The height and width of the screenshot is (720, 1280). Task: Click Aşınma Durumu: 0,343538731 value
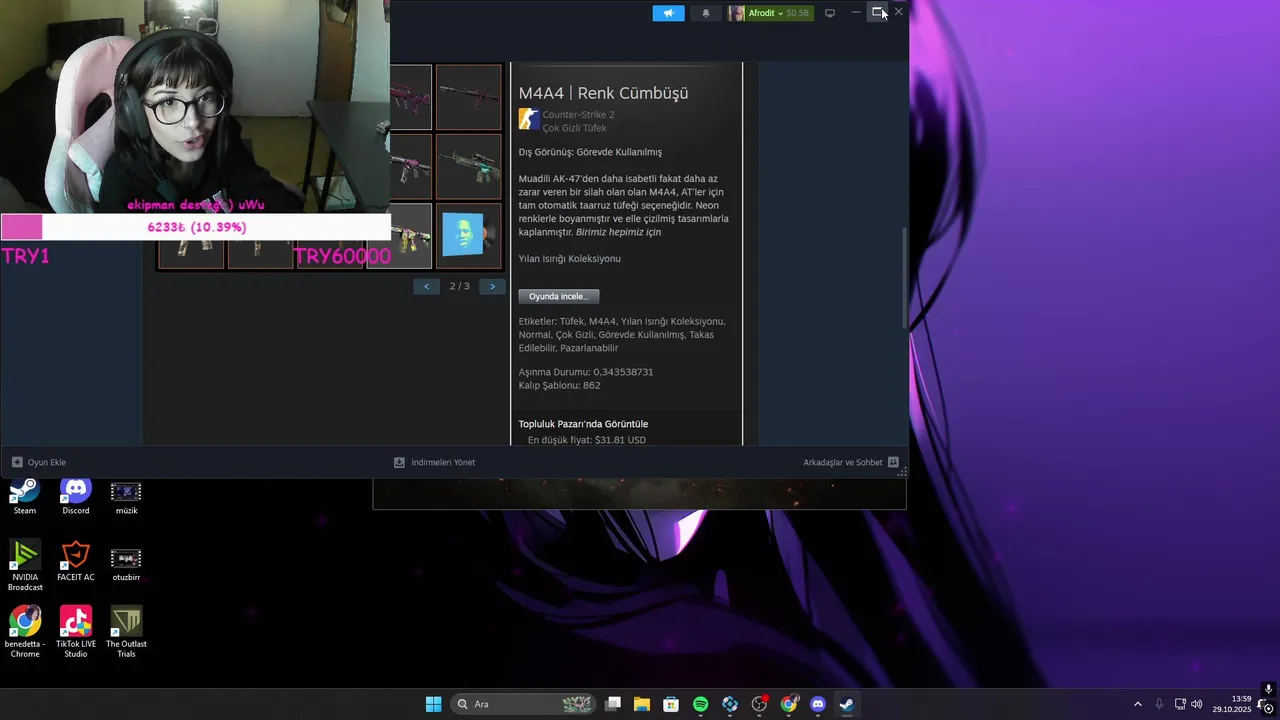click(585, 372)
